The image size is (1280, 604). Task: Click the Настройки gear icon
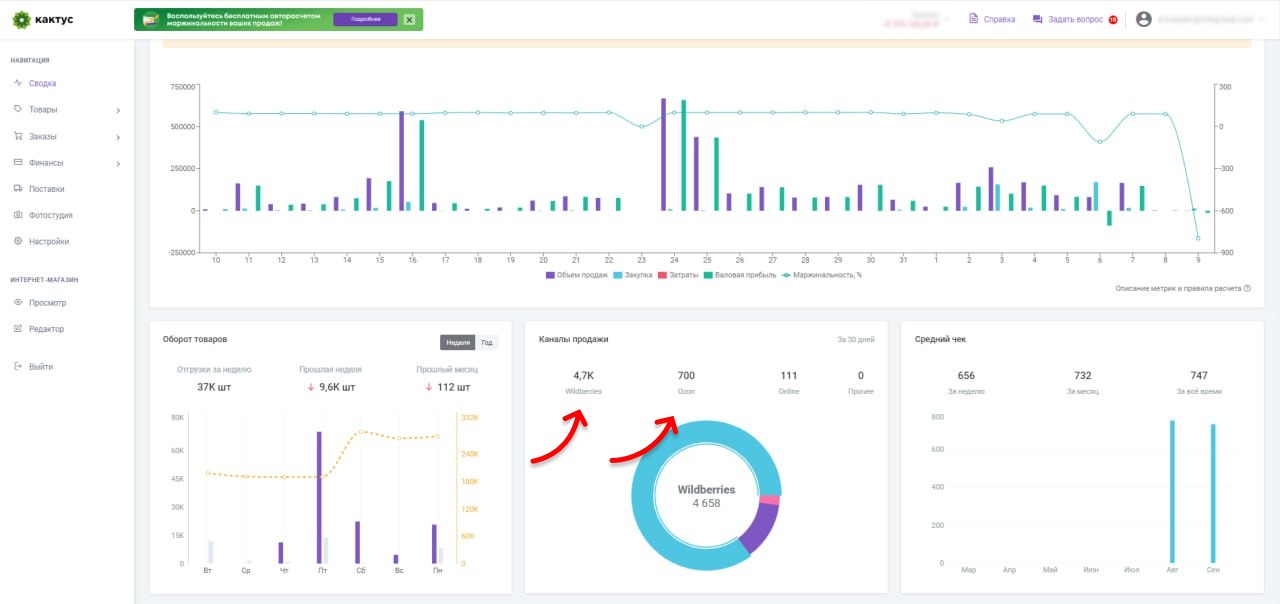(x=18, y=241)
